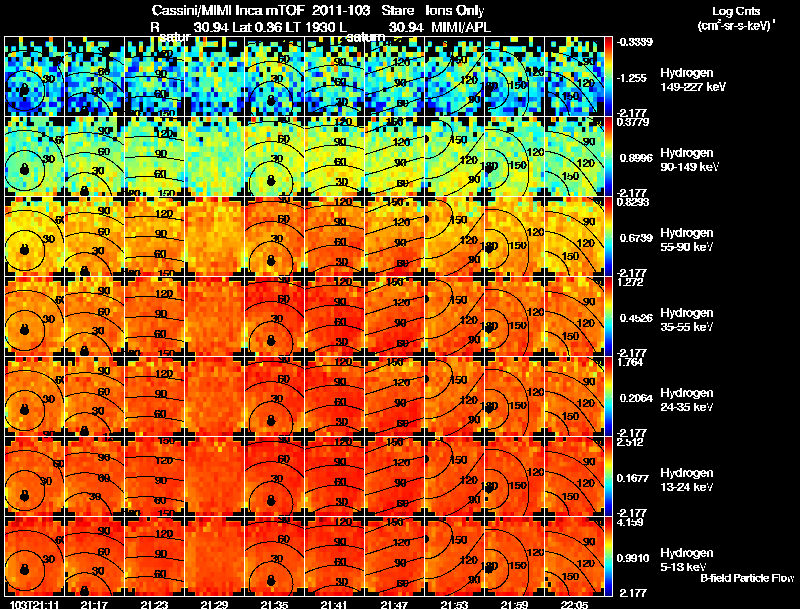
Task: Click Saturn marker in 35-55 keV 21:59 image
Action: coord(490,328)
